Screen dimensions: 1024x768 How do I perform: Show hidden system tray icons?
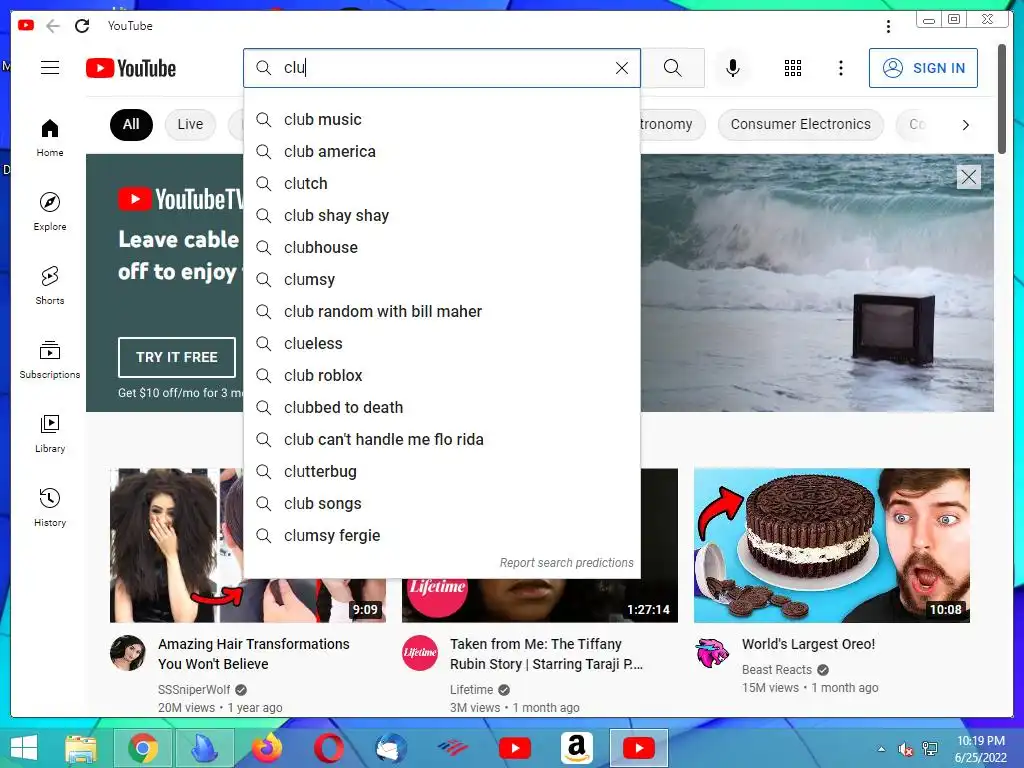pos(882,749)
